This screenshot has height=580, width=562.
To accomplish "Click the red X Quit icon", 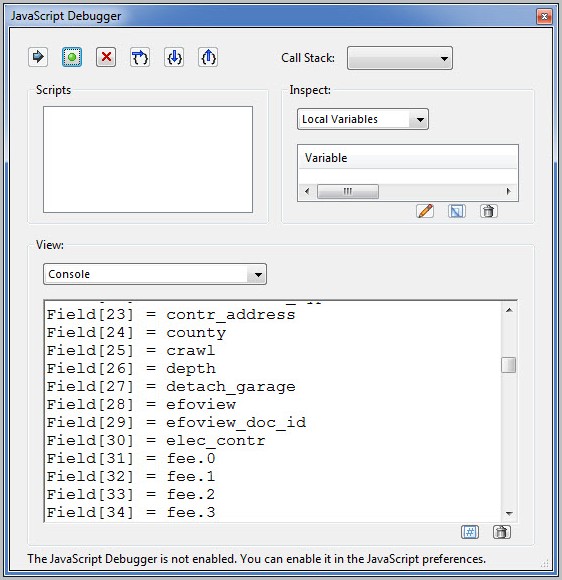I will 106,57.
